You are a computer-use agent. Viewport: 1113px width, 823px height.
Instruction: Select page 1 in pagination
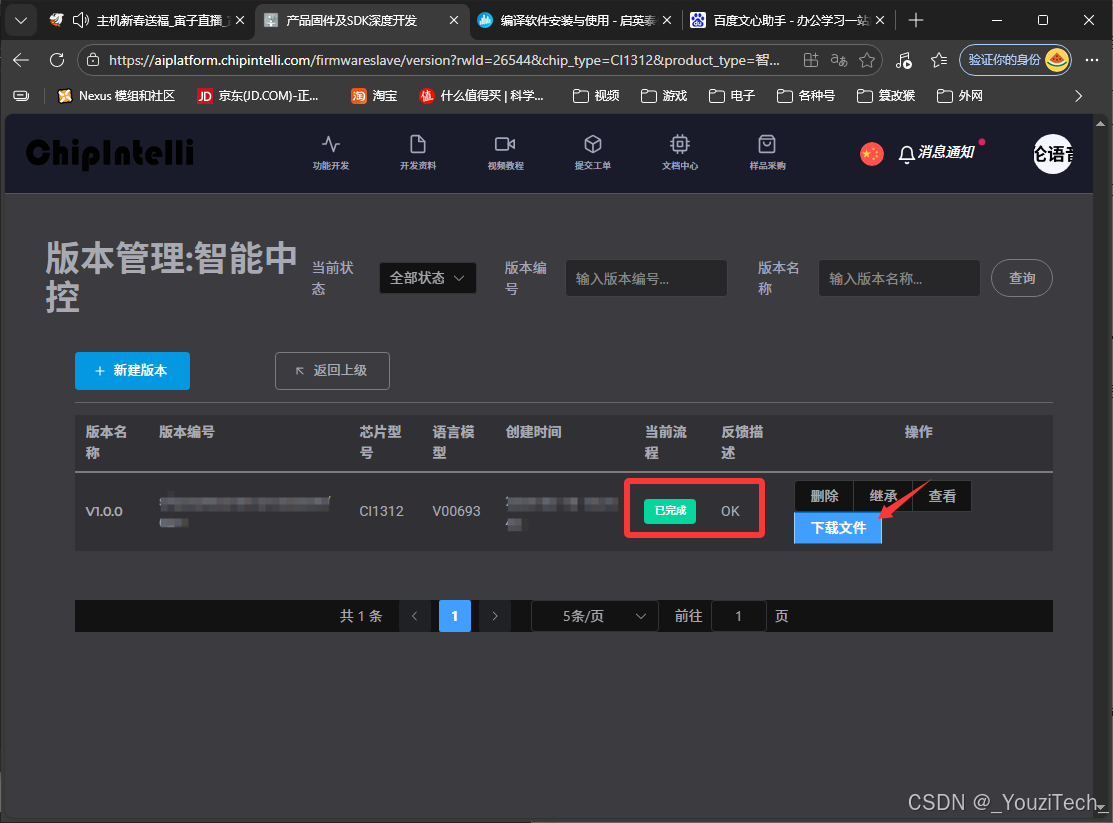[455, 616]
